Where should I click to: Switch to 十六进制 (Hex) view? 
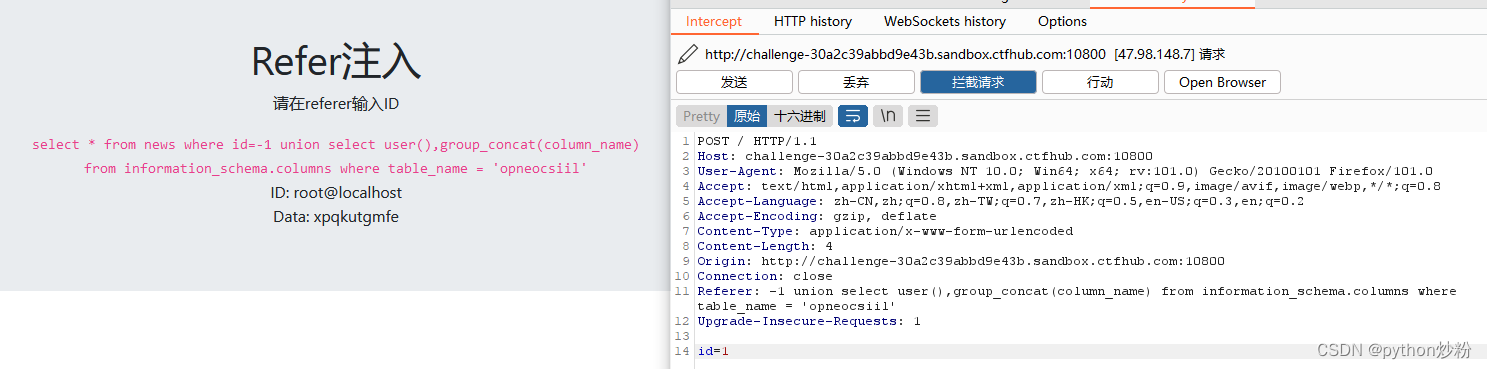tap(799, 116)
